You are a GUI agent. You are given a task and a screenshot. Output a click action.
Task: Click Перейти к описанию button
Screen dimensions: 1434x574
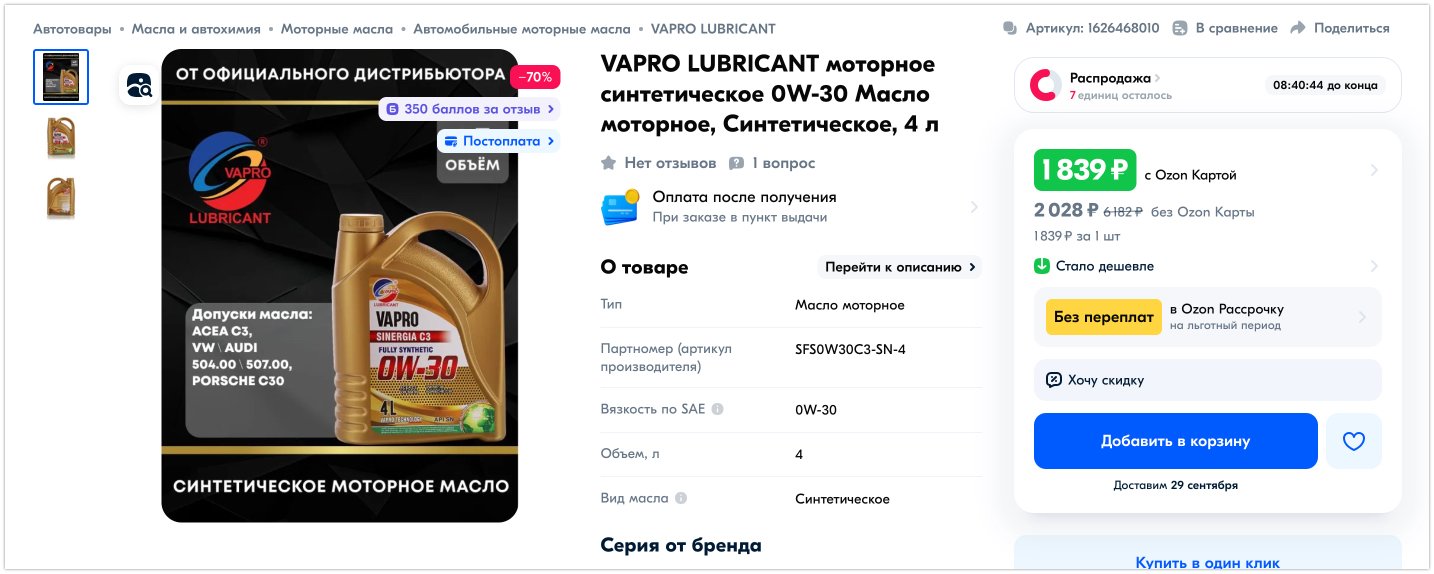click(900, 267)
